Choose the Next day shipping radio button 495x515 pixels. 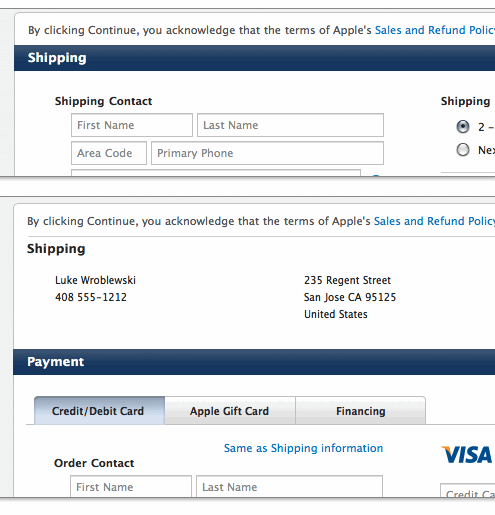tap(463, 150)
